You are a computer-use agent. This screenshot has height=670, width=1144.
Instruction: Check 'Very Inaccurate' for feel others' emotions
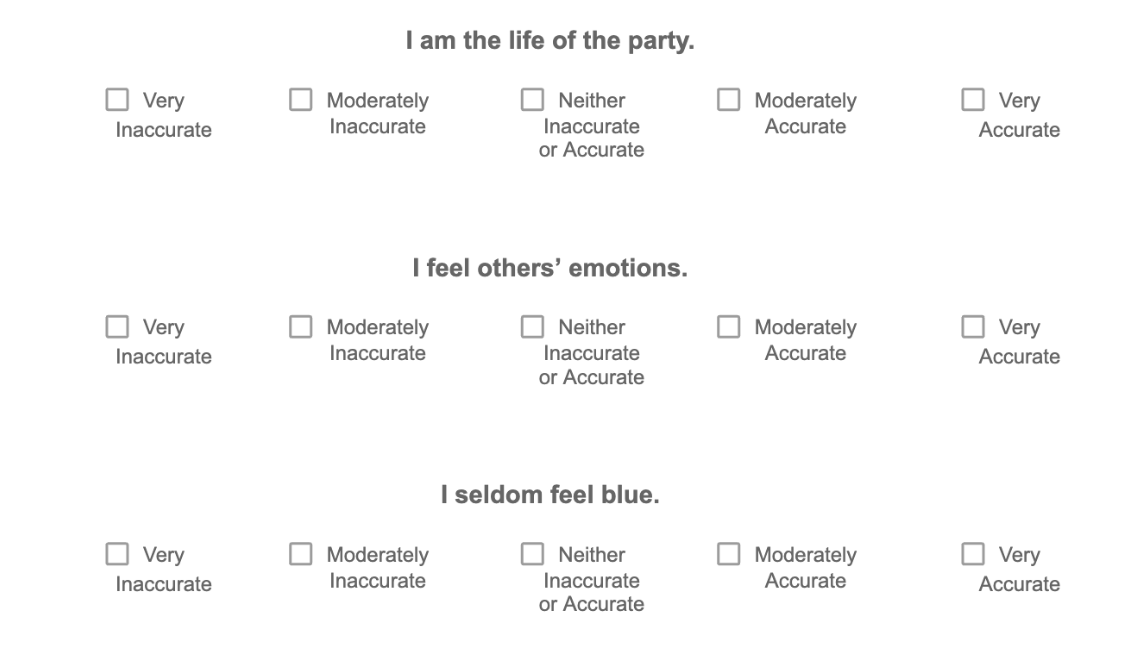[x=118, y=327]
